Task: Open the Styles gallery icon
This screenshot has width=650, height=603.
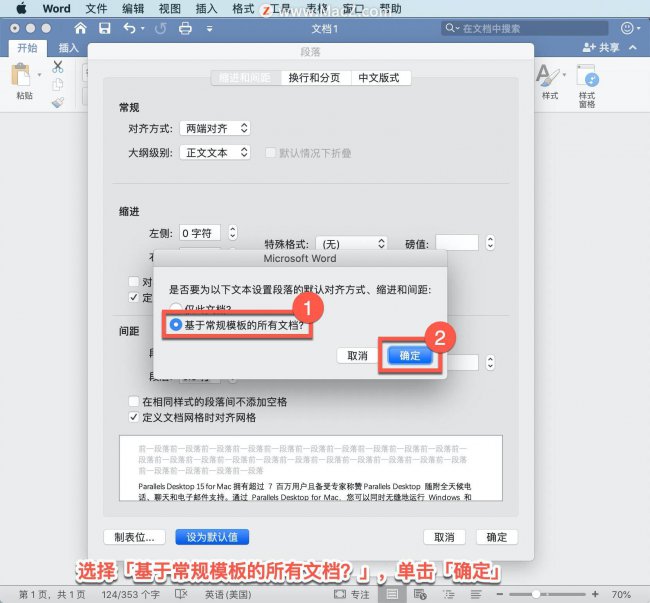Action: click(x=548, y=75)
